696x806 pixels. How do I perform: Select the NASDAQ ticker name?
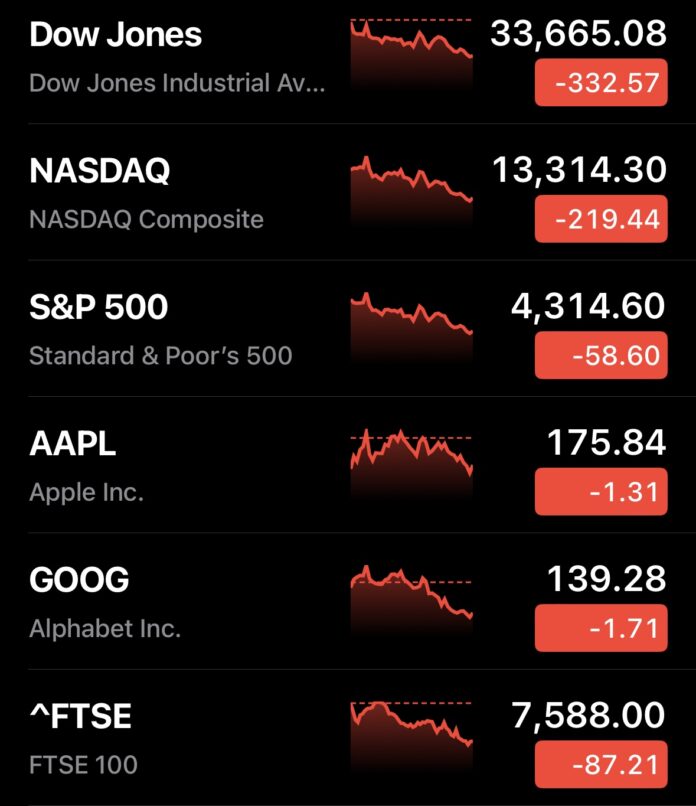coord(100,171)
